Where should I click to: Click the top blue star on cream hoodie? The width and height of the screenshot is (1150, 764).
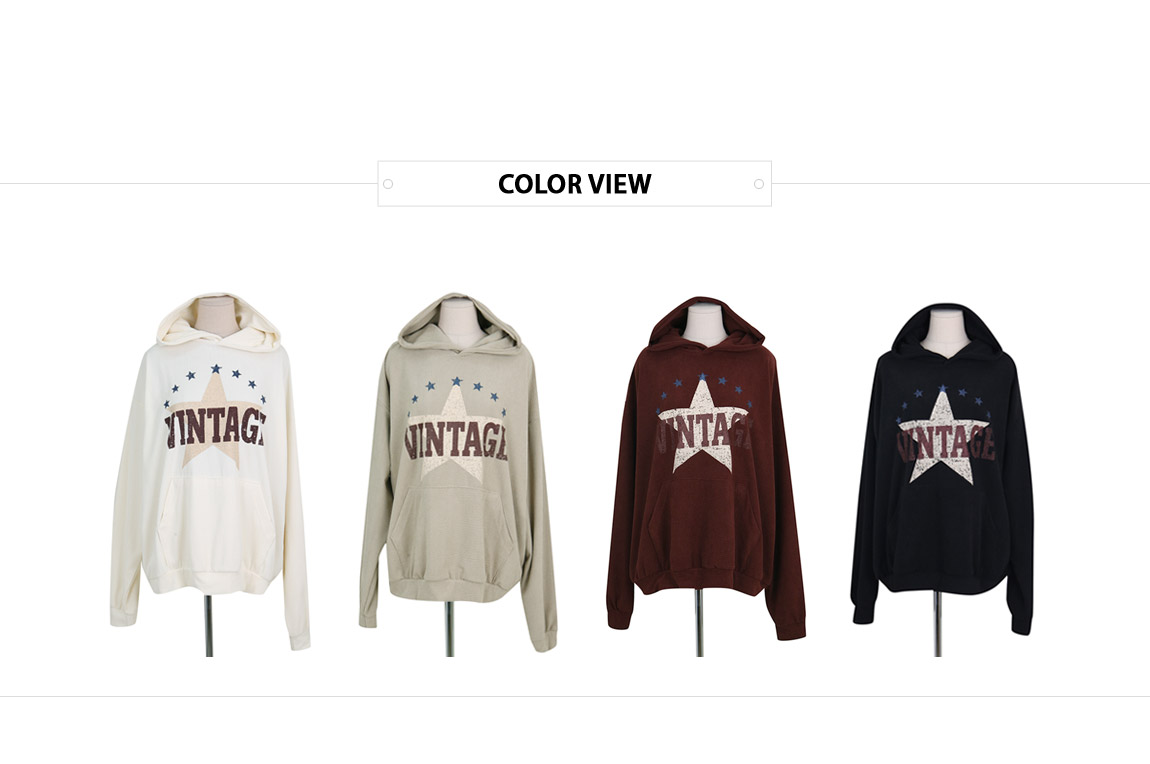[216, 369]
